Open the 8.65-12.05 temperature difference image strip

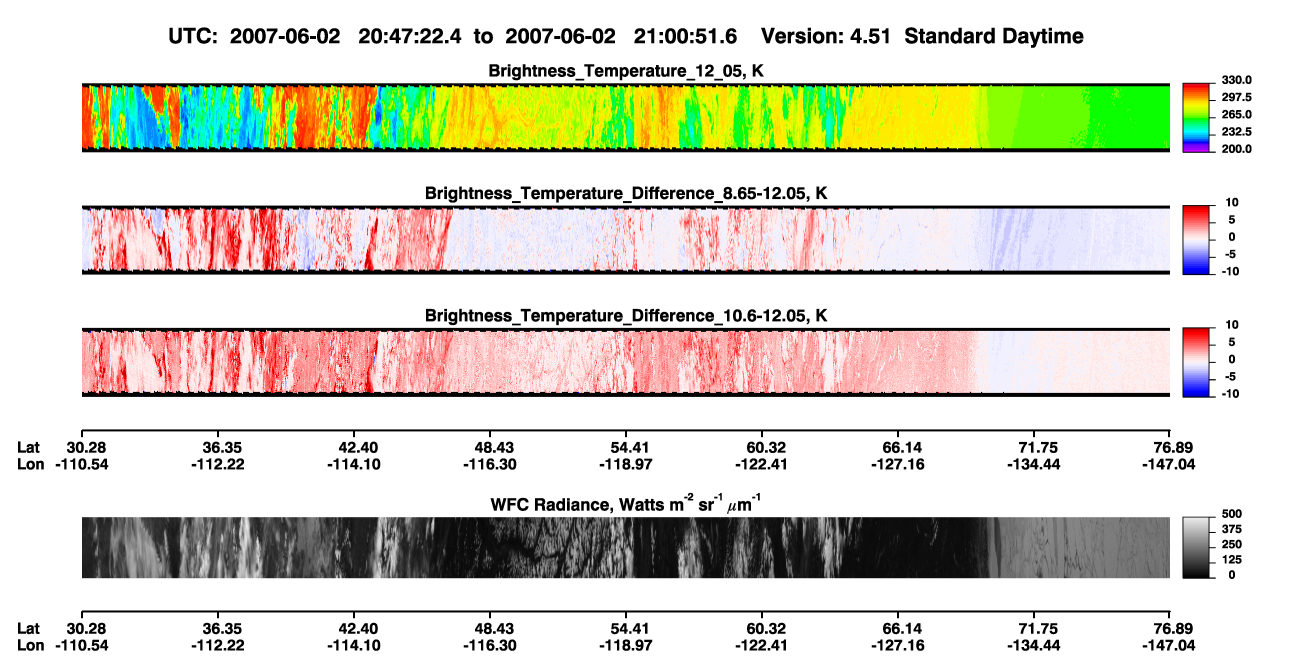tap(626, 240)
